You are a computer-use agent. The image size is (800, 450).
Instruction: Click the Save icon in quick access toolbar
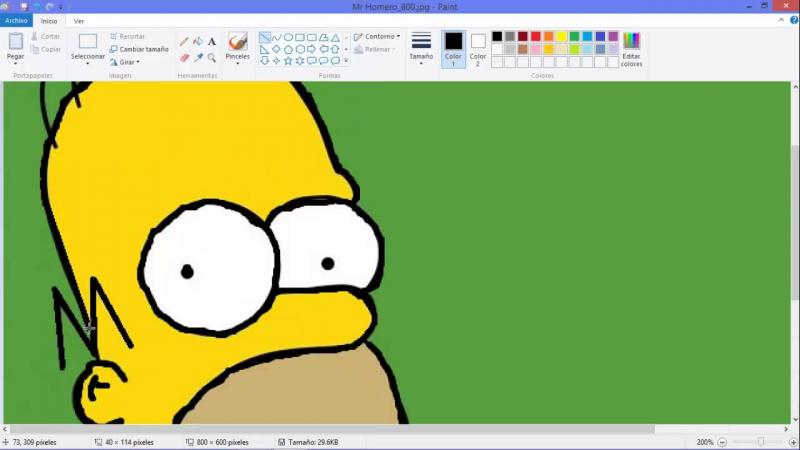pyautogui.click(x=23, y=7)
